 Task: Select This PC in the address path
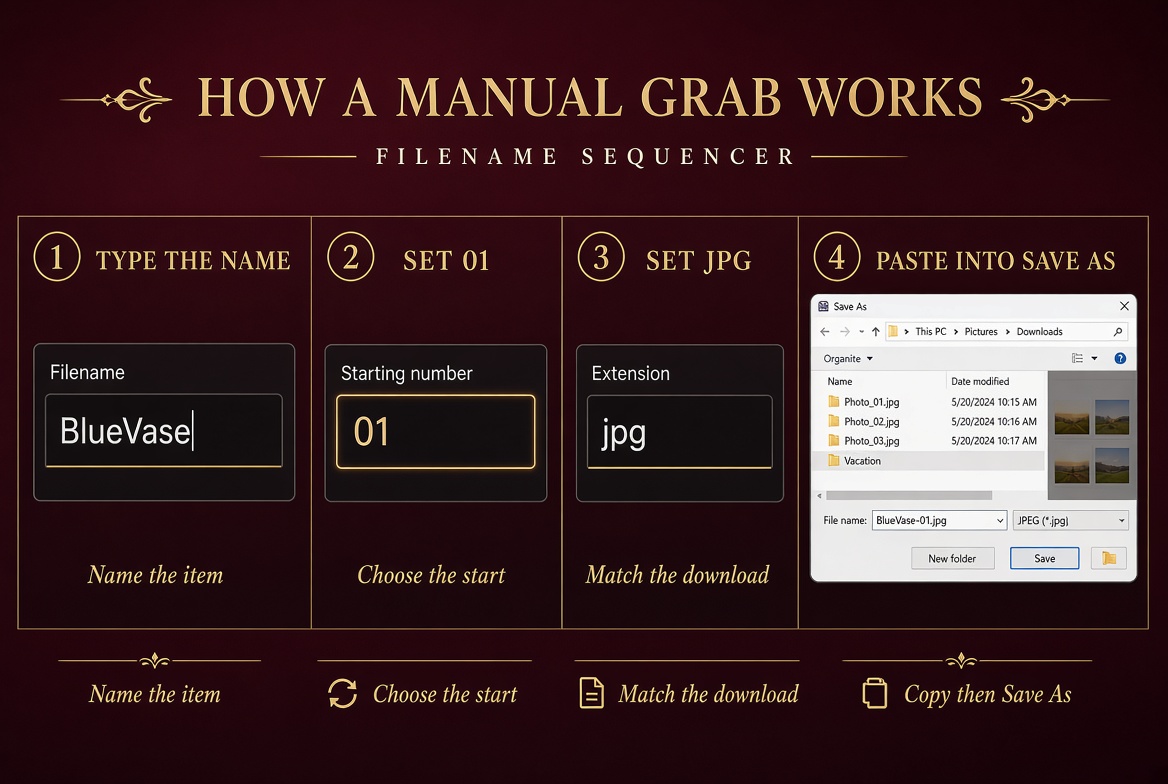(930, 332)
